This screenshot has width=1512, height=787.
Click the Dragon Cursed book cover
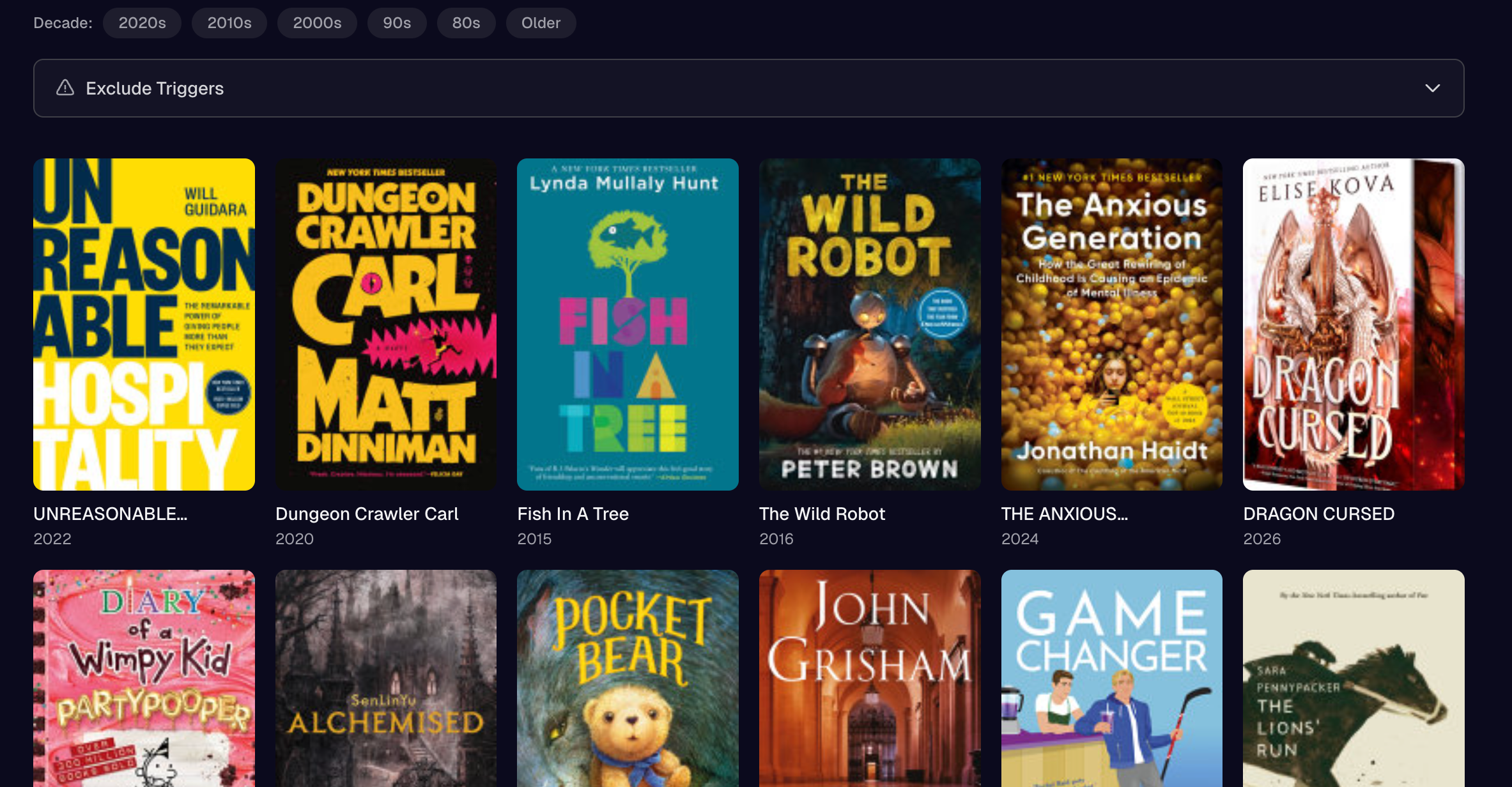1354,324
